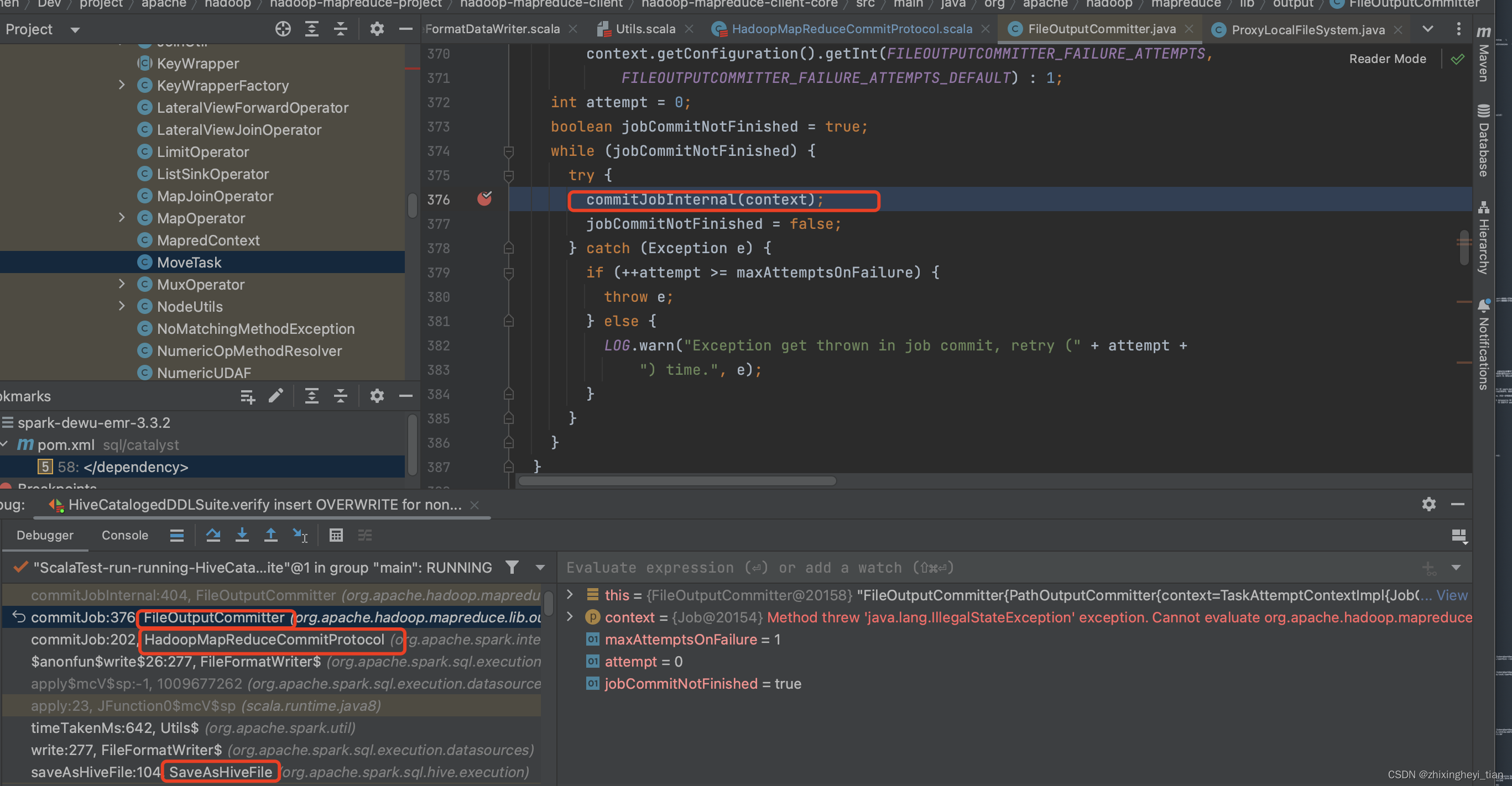Expand the 'this' variable node

(569, 595)
